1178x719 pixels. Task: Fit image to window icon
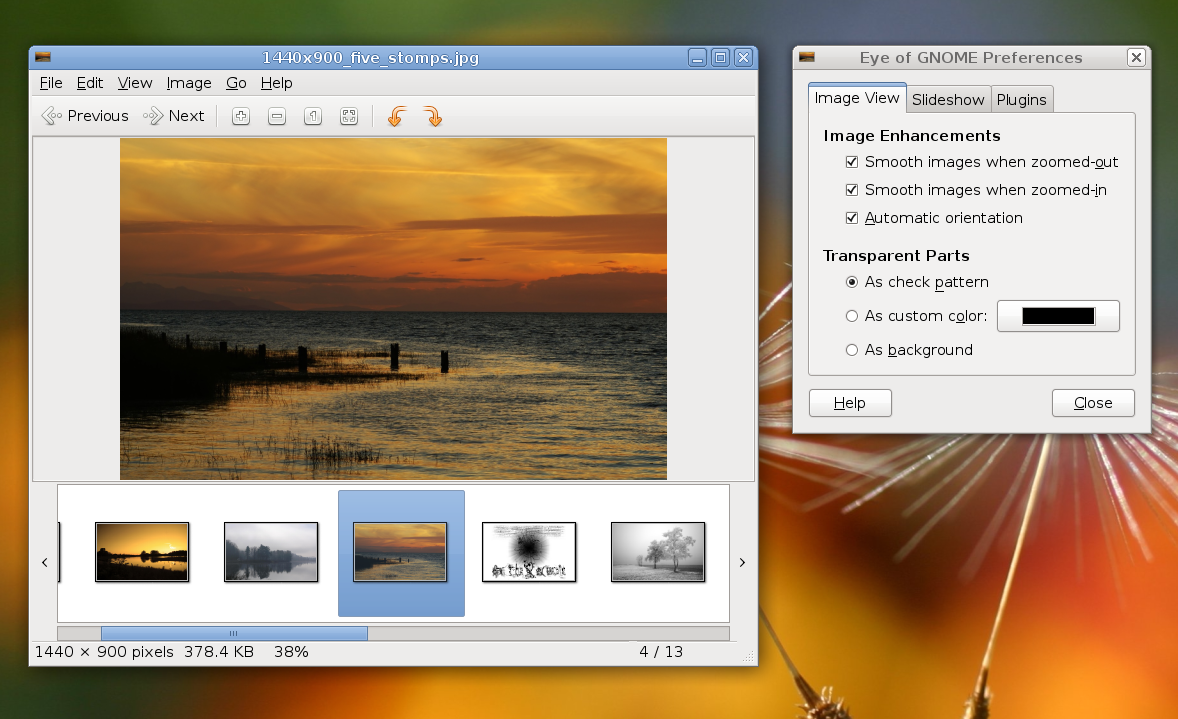349,116
